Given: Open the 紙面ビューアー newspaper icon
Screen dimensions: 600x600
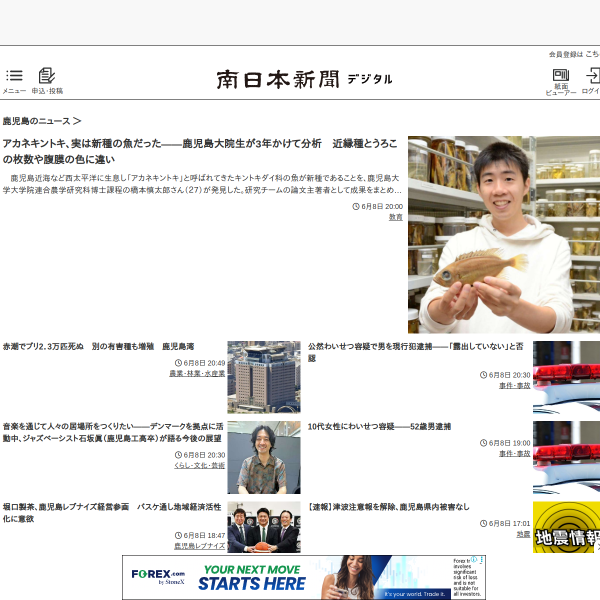Looking at the screenshot, I should [x=561, y=75].
